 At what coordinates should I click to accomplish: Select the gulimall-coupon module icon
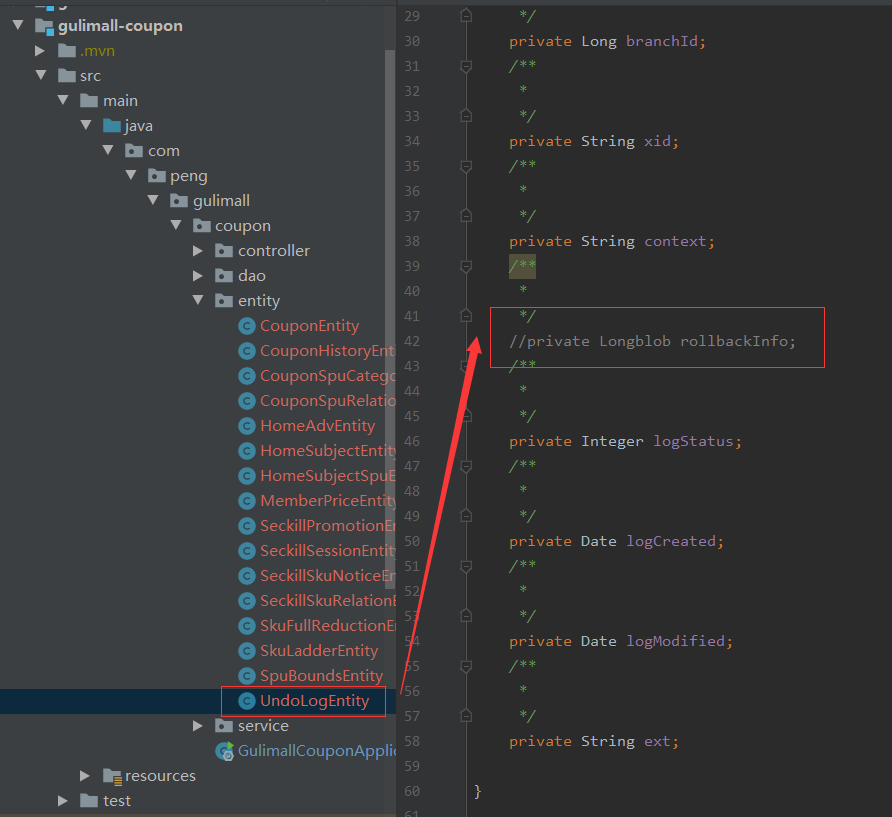tap(44, 26)
